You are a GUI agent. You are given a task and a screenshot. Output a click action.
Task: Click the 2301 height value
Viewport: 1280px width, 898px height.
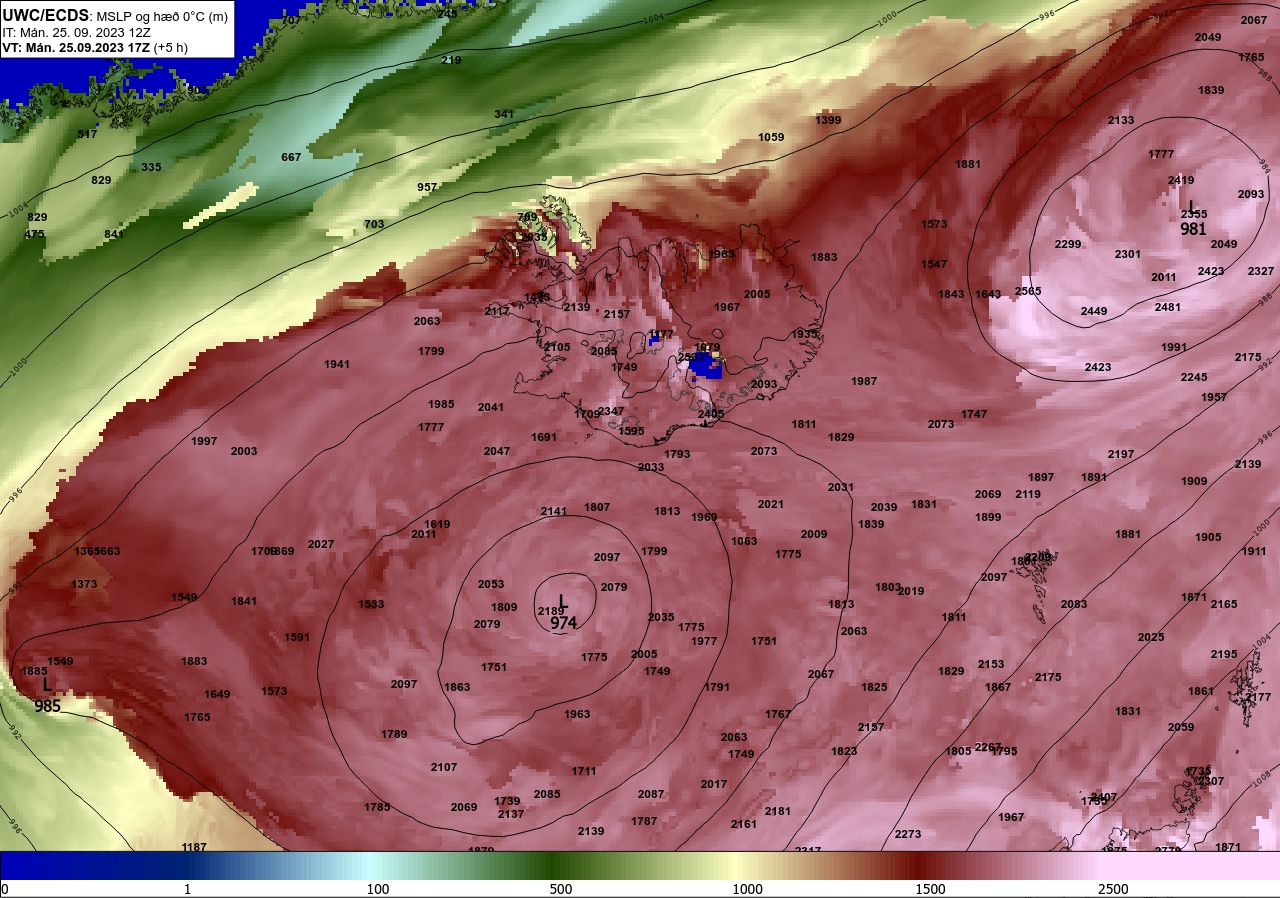pyautogui.click(x=1128, y=254)
